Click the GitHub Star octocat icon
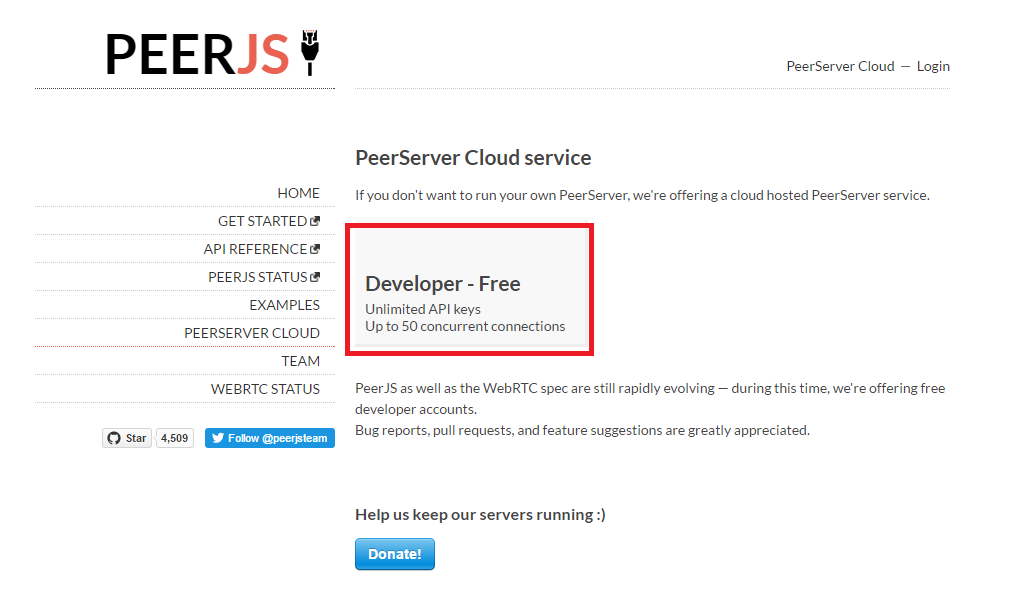 pyautogui.click(x=113, y=437)
